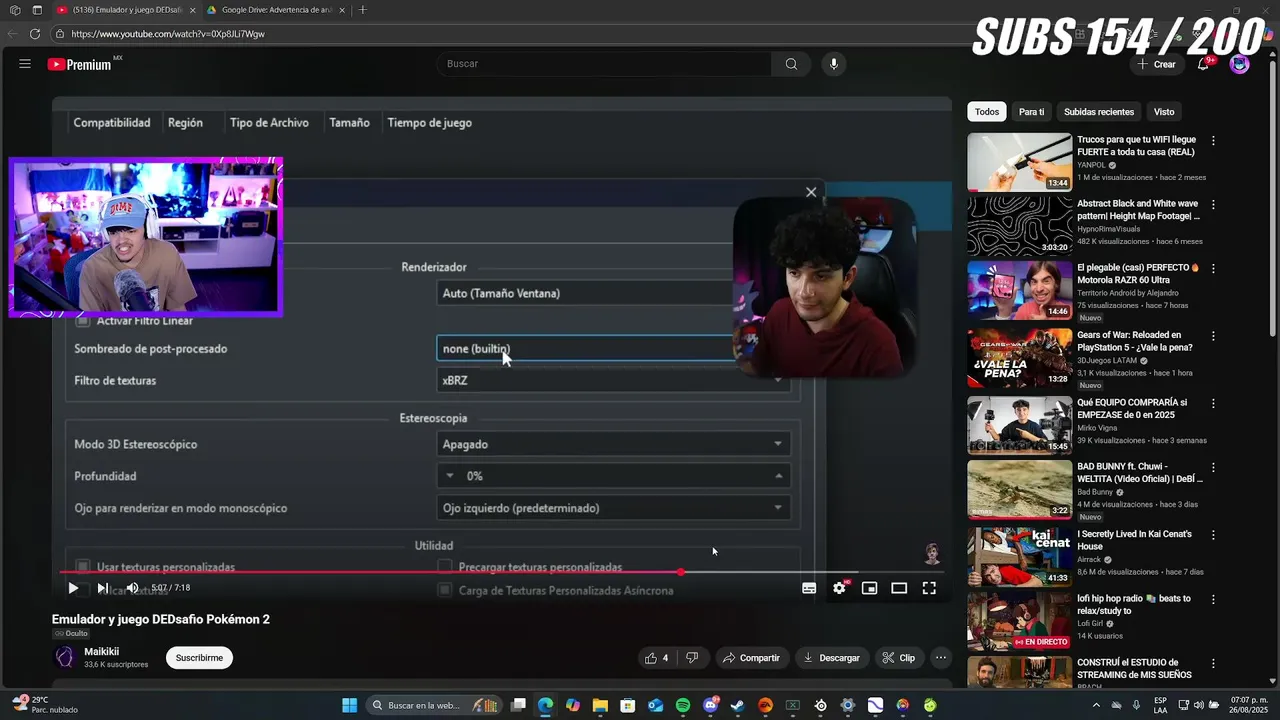The width and height of the screenshot is (1280, 720).
Task: Open Ojo izquierdo (predeterminado) dropdown
Action: click(x=613, y=508)
